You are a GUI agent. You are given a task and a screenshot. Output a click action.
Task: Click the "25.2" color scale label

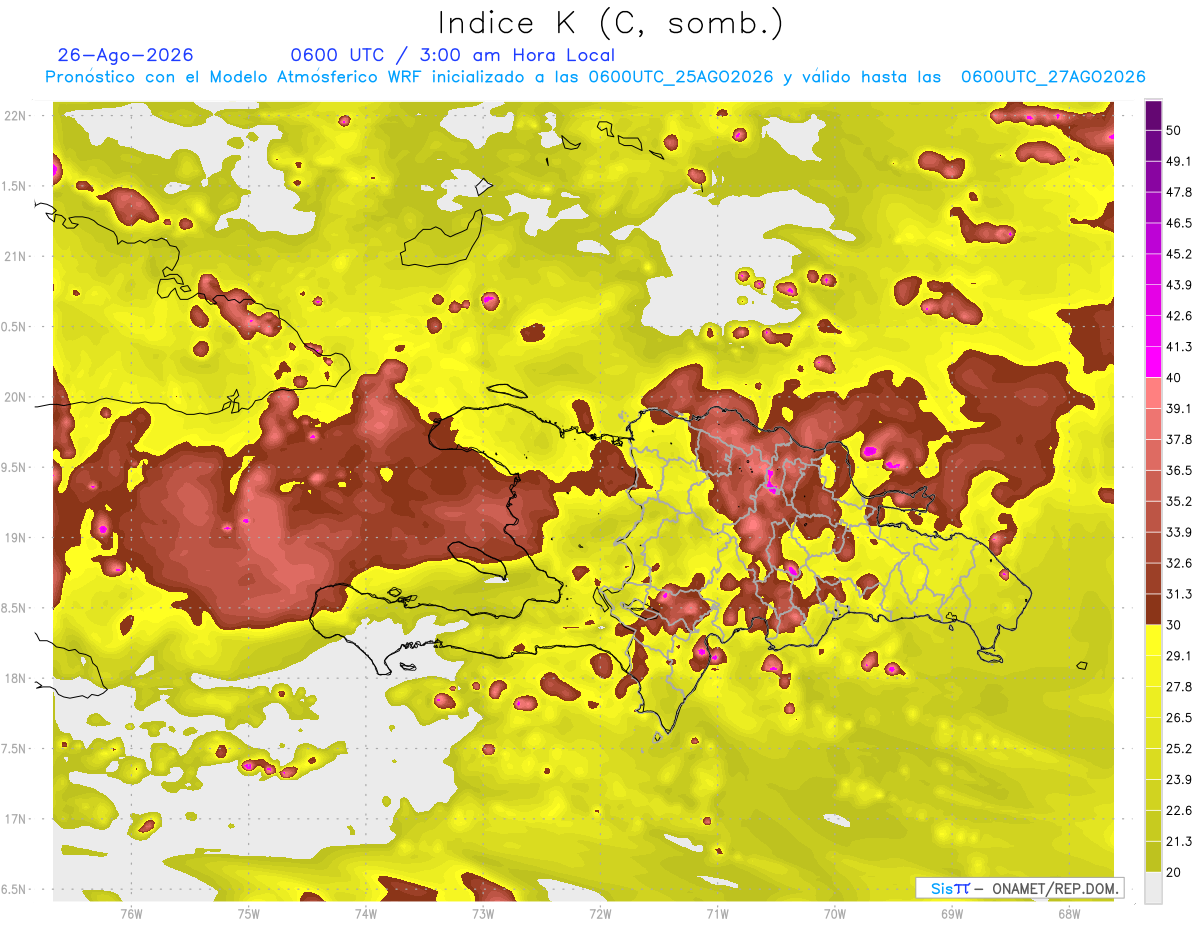[1179, 748]
